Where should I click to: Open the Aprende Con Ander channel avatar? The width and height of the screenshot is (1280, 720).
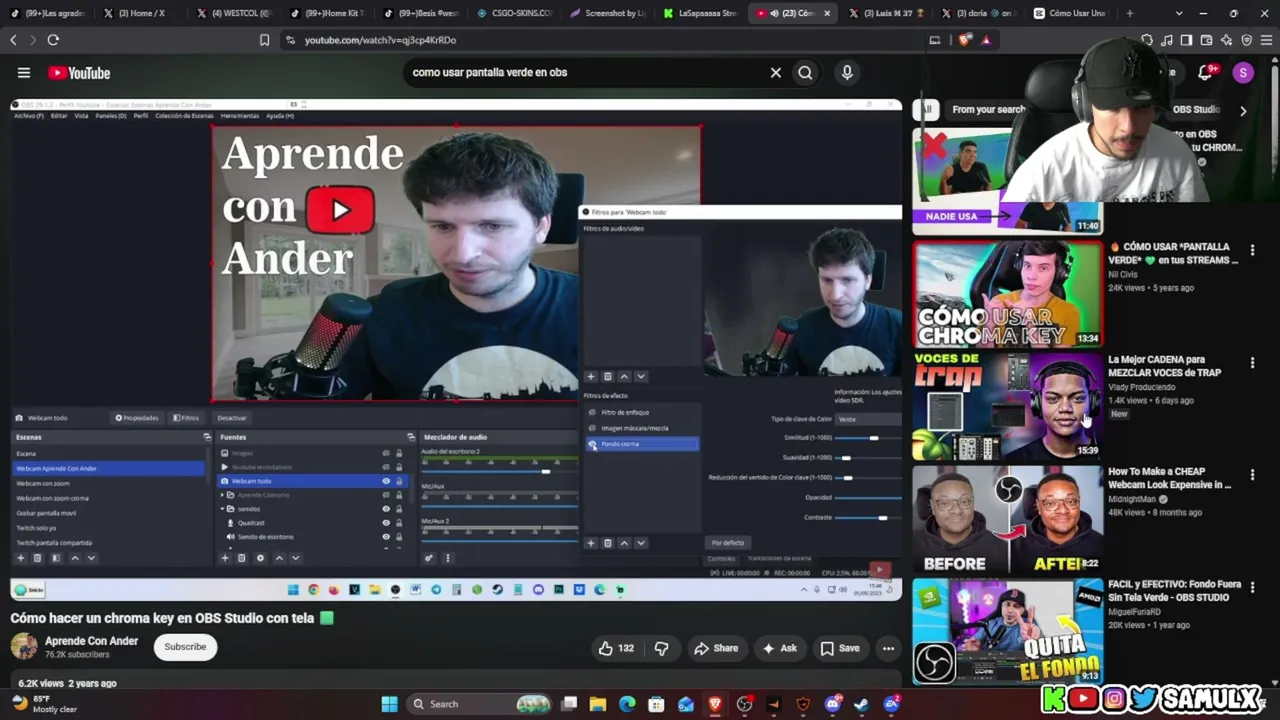(24, 646)
